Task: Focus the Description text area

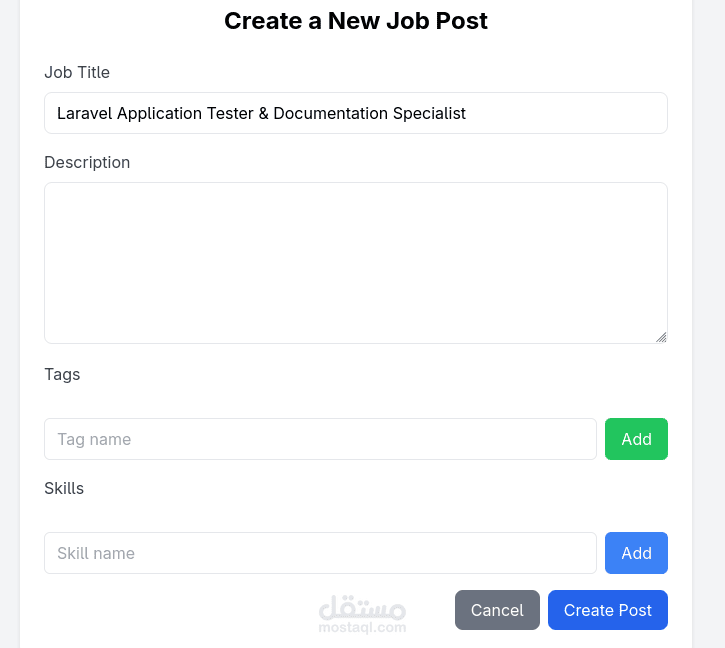Action: pyautogui.click(x=355, y=262)
